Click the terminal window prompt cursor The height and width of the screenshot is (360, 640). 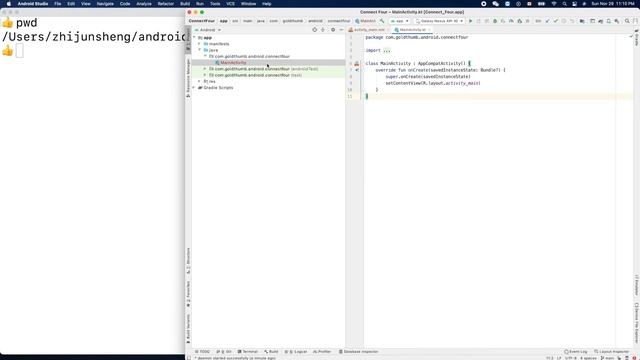[19, 51]
